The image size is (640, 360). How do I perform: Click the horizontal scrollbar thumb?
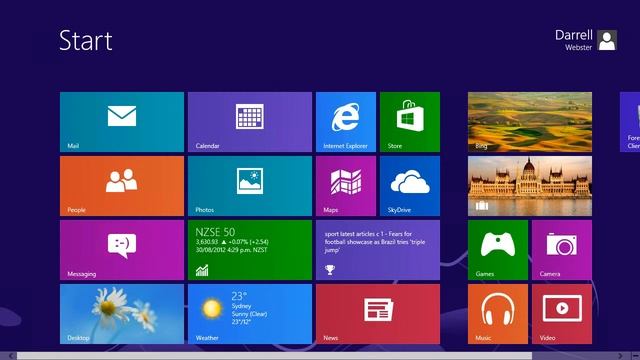point(274,356)
